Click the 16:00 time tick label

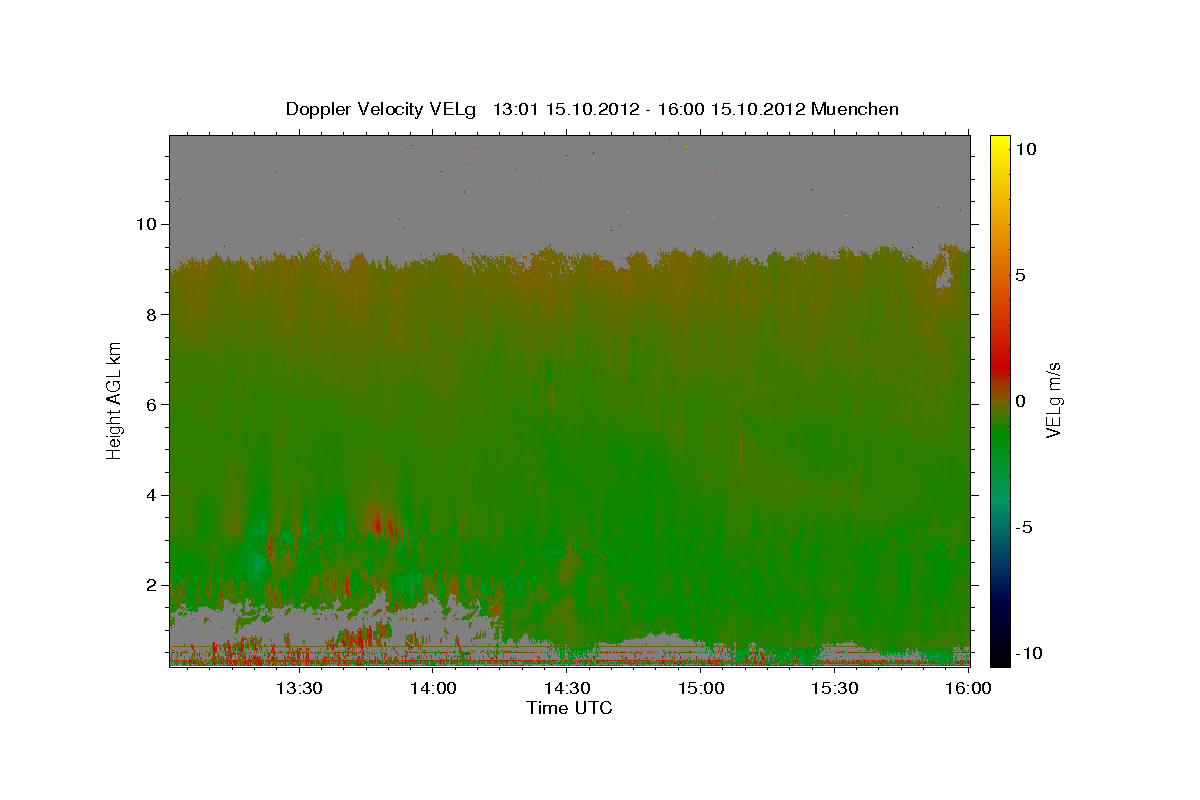[967, 688]
